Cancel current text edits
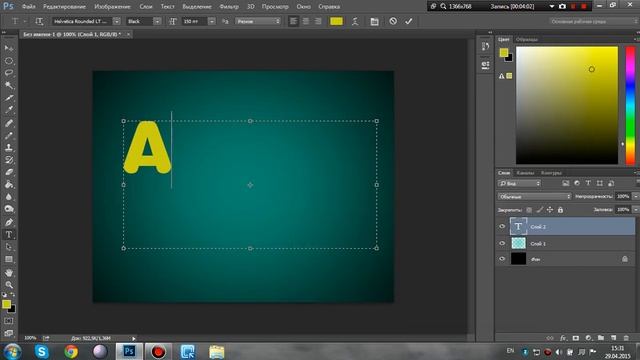The height and width of the screenshot is (360, 640). click(x=393, y=21)
